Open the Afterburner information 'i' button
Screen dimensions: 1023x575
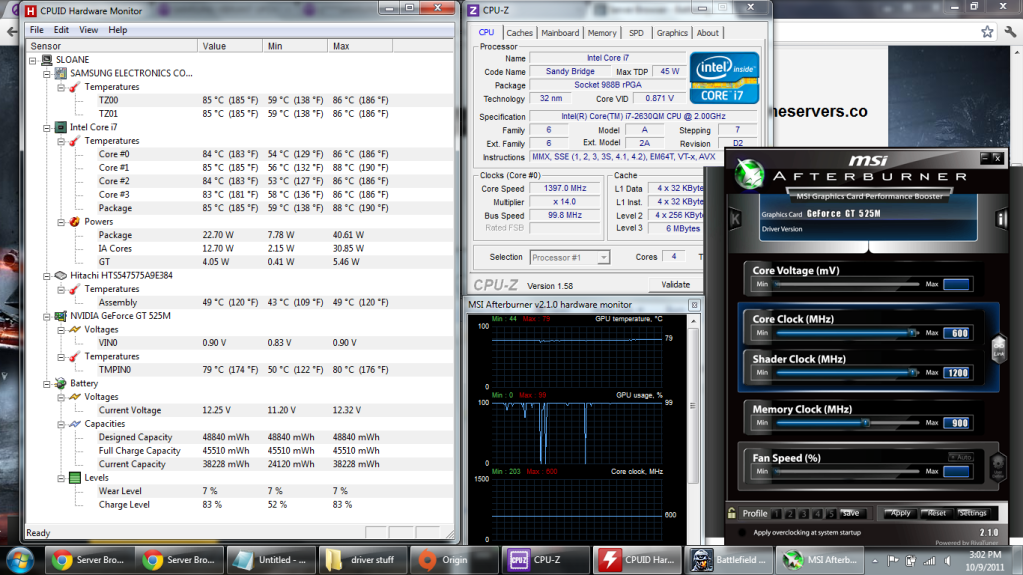tap(1001, 219)
